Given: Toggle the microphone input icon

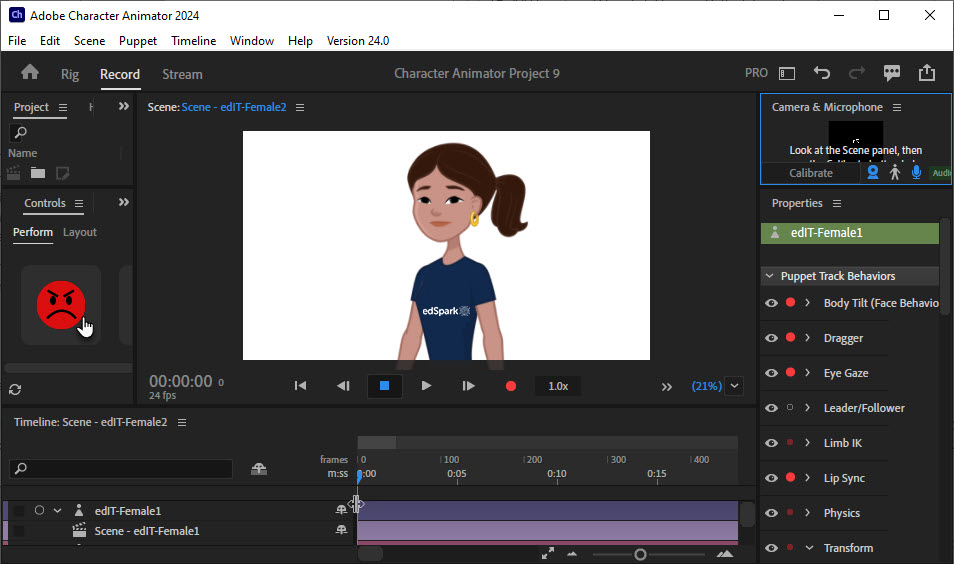Looking at the screenshot, I should tap(916, 173).
